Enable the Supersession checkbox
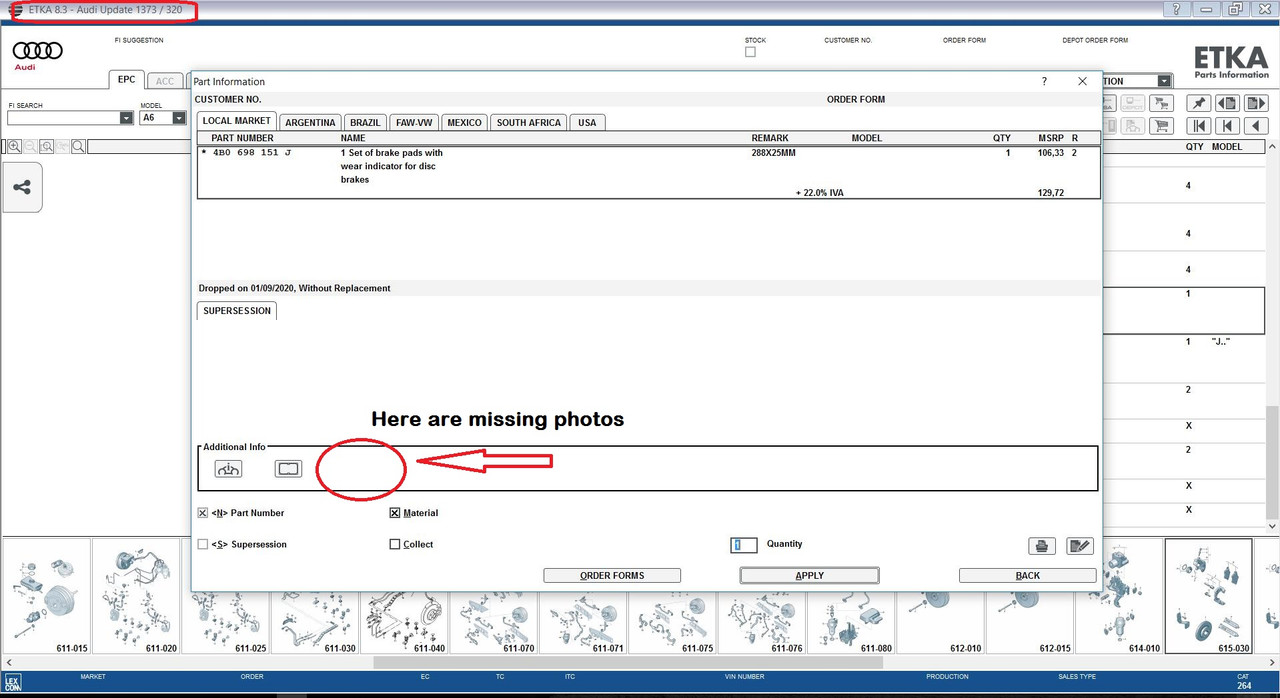The height and width of the screenshot is (698, 1280). 203,544
